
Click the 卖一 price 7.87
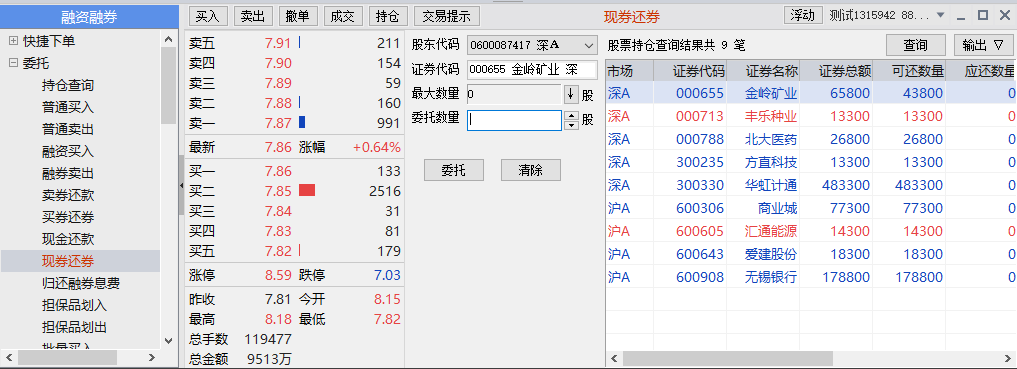(278, 123)
